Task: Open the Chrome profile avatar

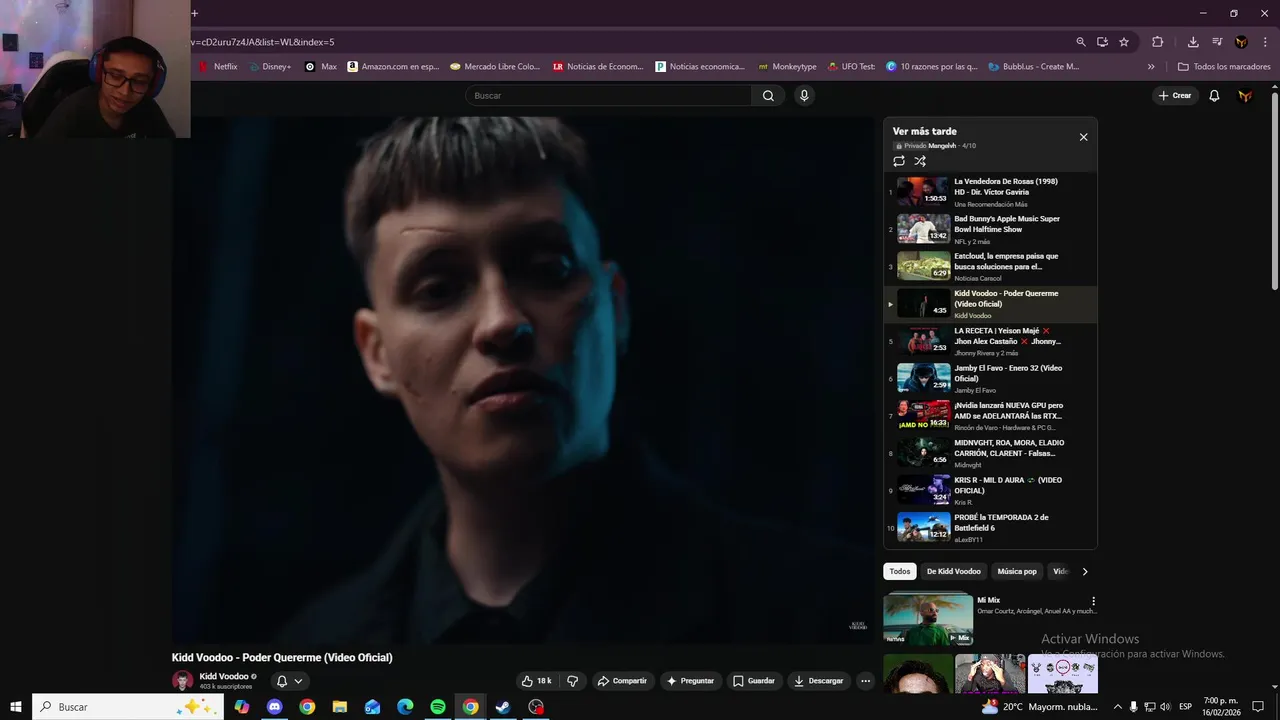Action: [x=1241, y=42]
